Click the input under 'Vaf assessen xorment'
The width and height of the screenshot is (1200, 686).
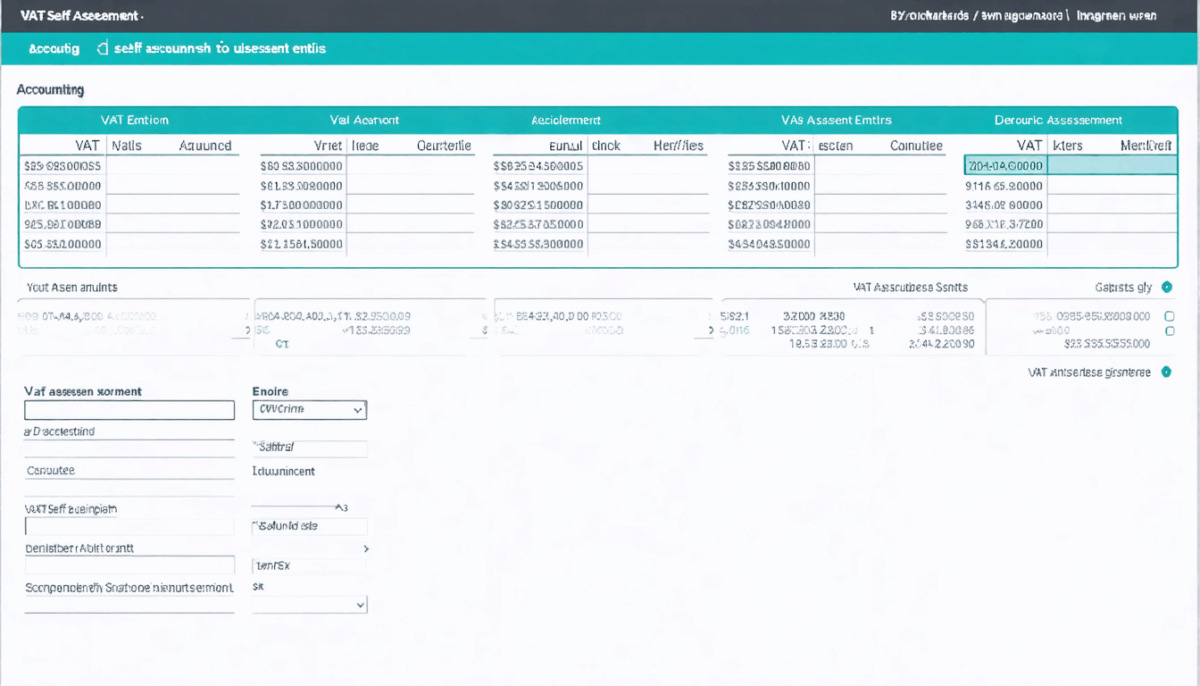pos(129,410)
